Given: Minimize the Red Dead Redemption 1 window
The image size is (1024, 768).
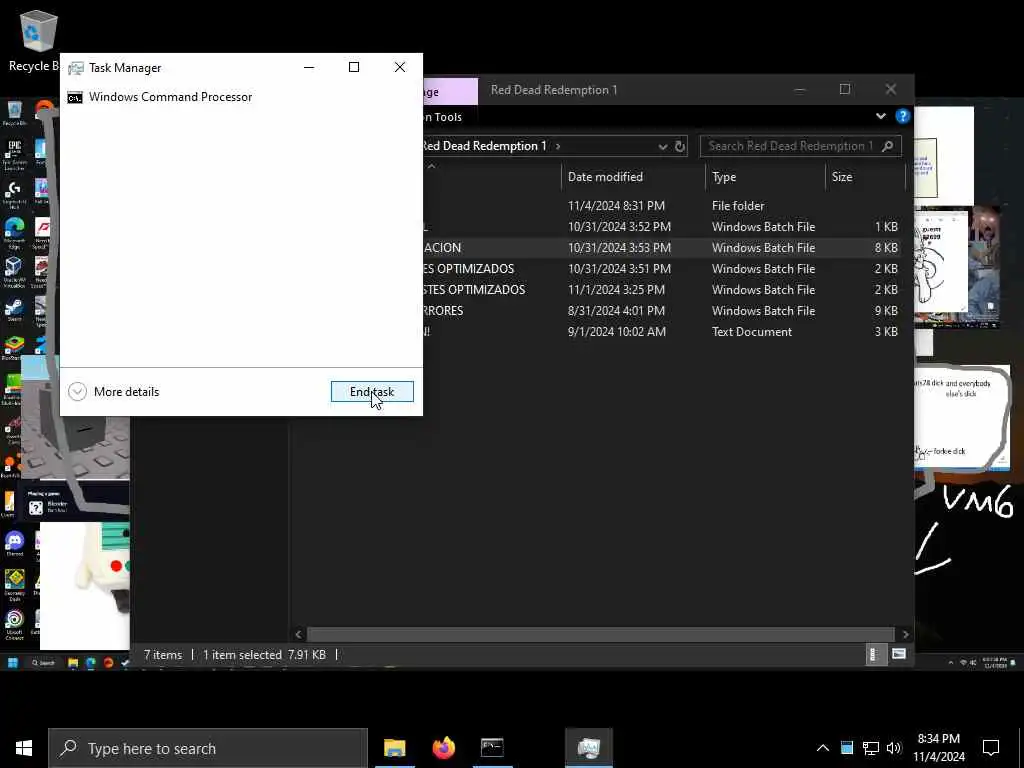Looking at the screenshot, I should 799,89.
